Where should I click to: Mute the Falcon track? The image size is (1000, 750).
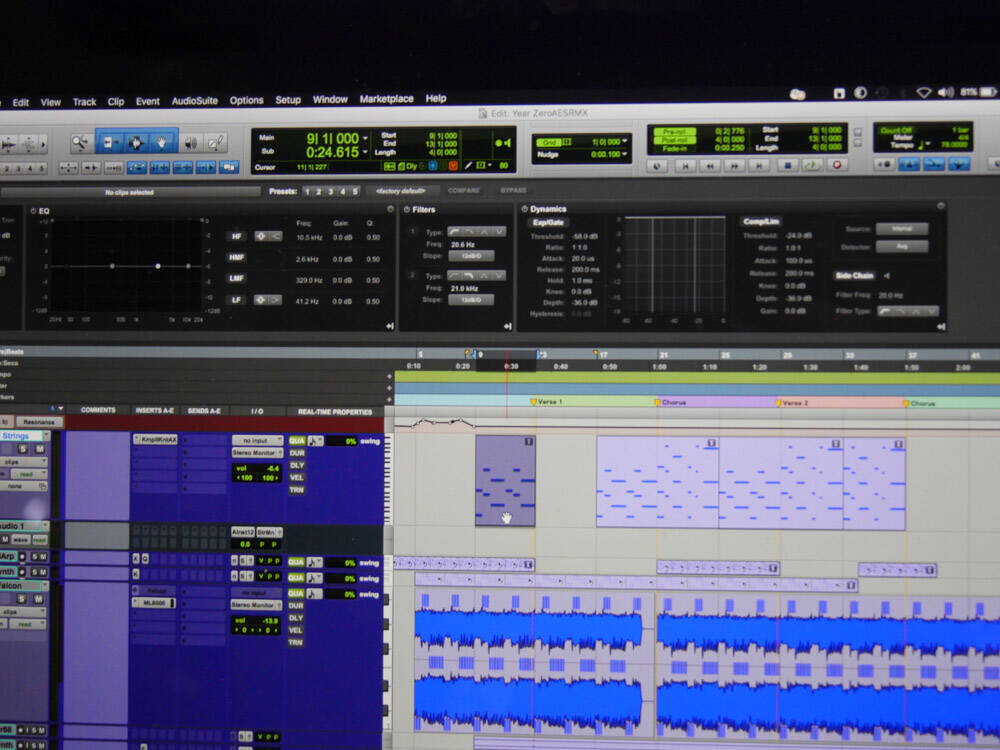tap(38, 599)
